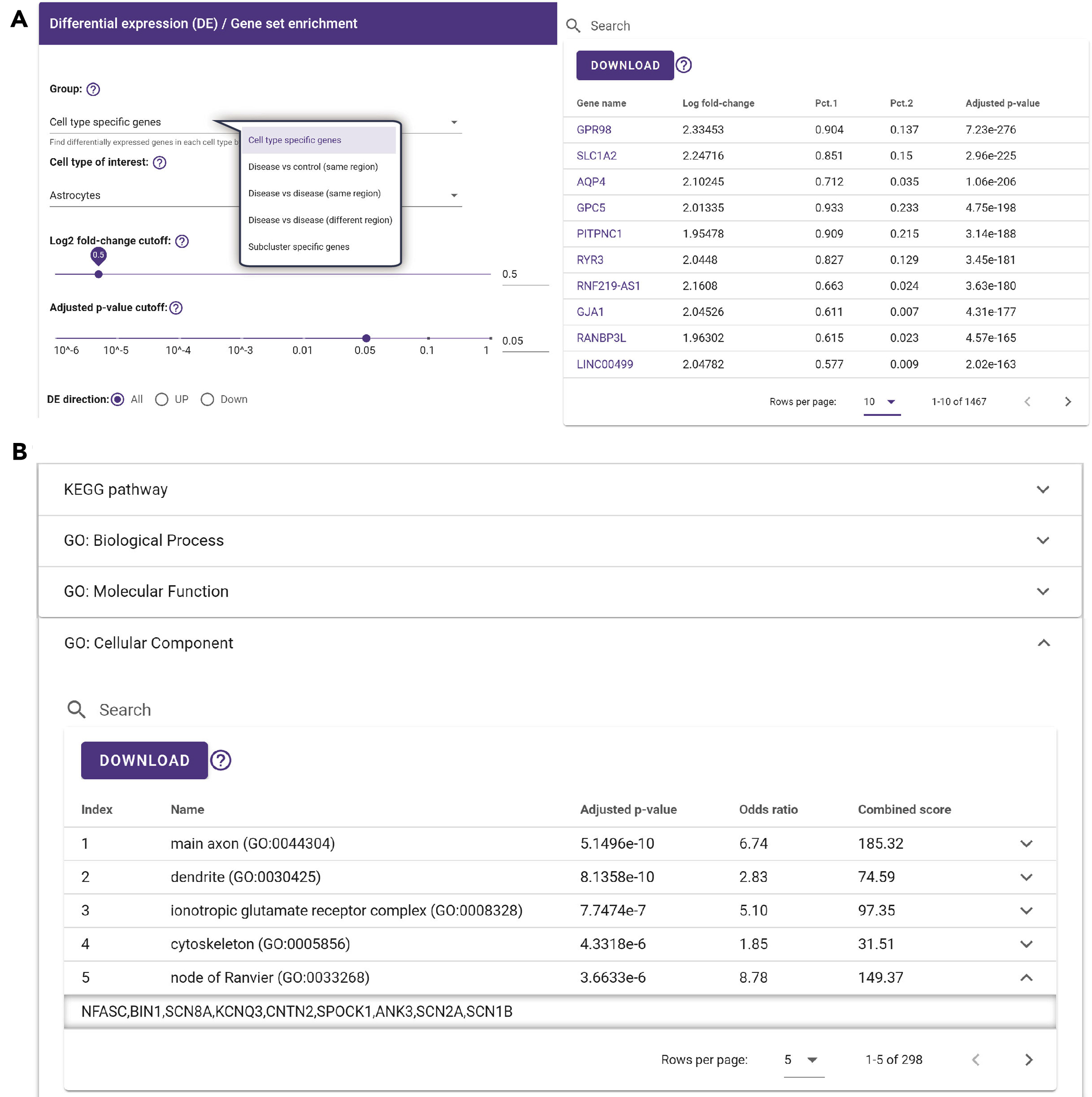This screenshot has width=1092, height=1097.
Task: Go to next page of enrichment results
Action: click(x=1028, y=1059)
